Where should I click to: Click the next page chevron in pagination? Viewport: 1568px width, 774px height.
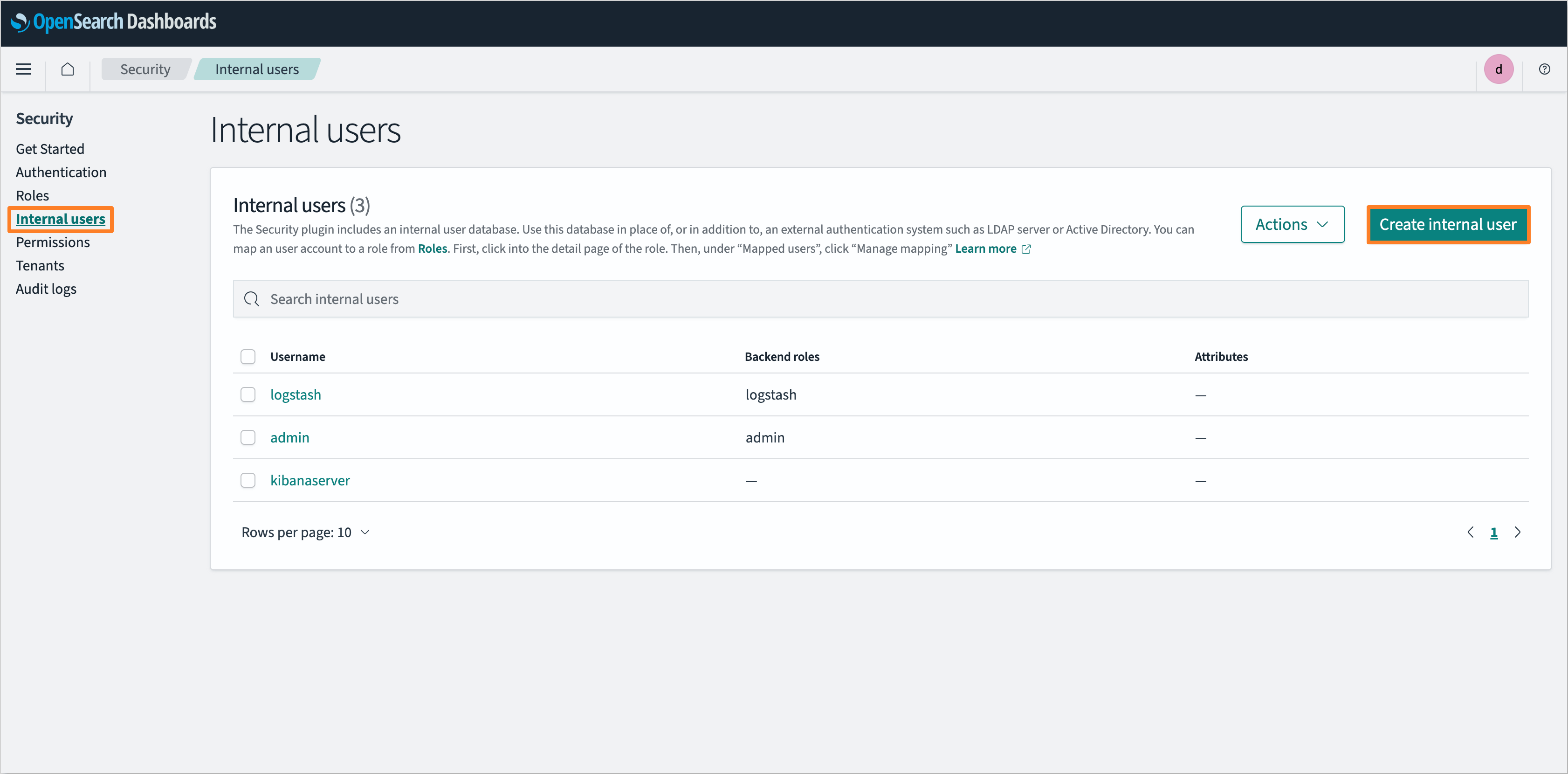click(1518, 532)
